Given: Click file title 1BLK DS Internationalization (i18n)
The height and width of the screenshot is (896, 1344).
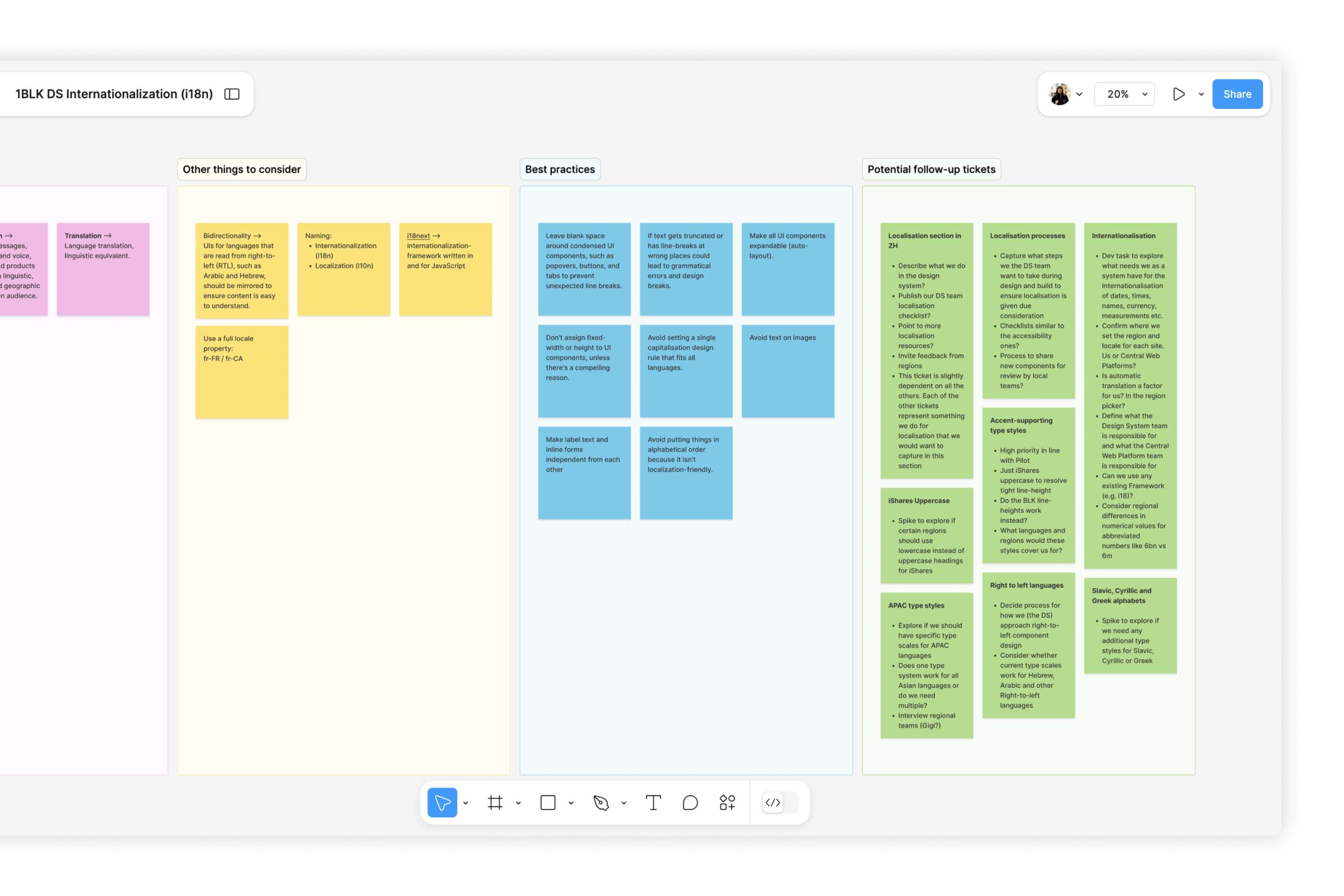Looking at the screenshot, I should (114, 94).
